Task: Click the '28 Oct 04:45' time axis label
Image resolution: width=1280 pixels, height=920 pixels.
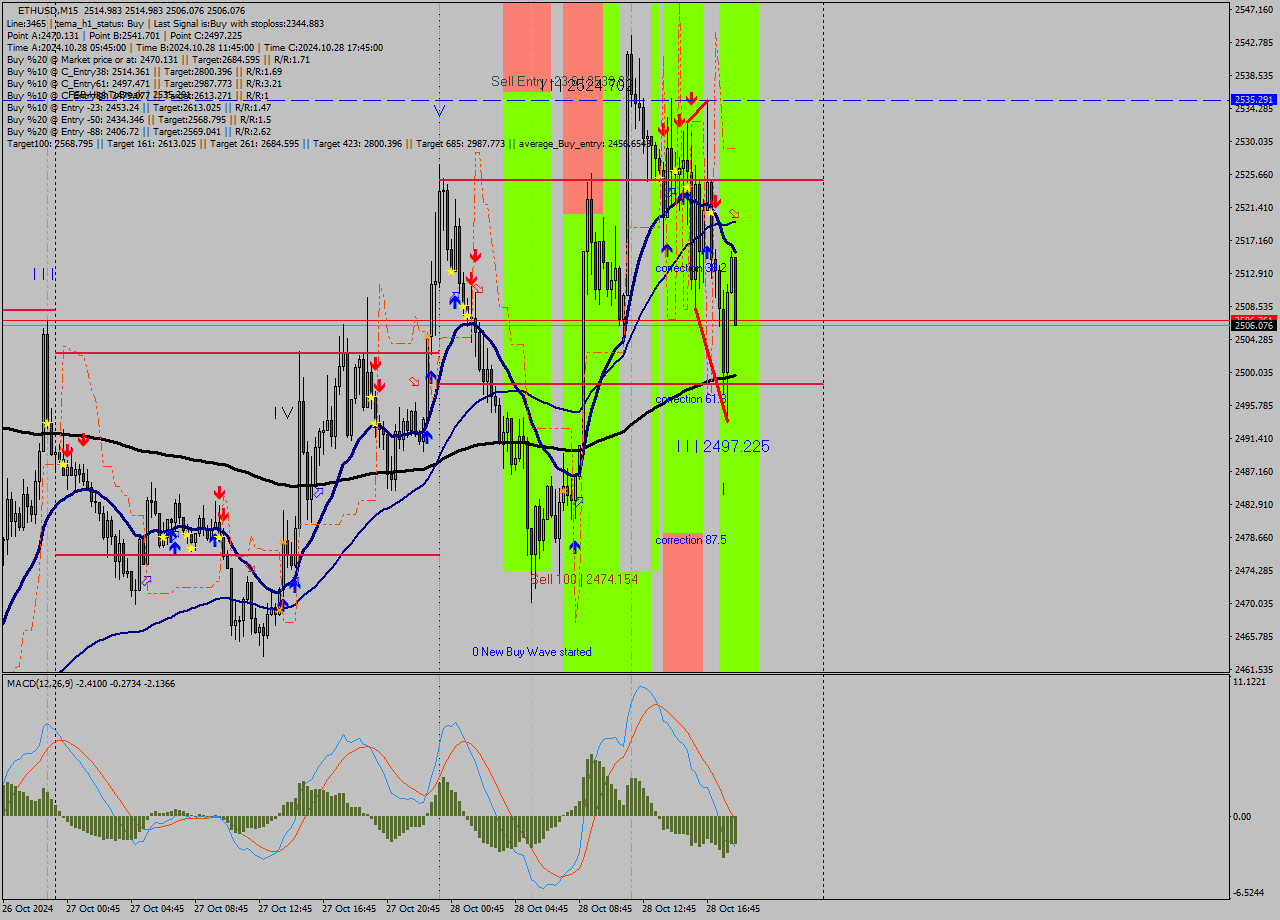Action: tap(541, 909)
